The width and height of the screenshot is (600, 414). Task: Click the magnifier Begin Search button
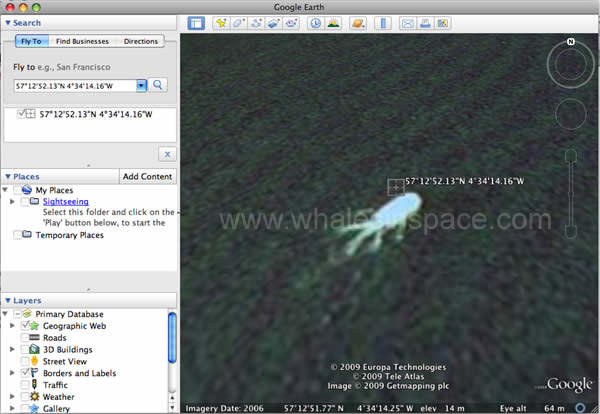pyautogui.click(x=158, y=85)
